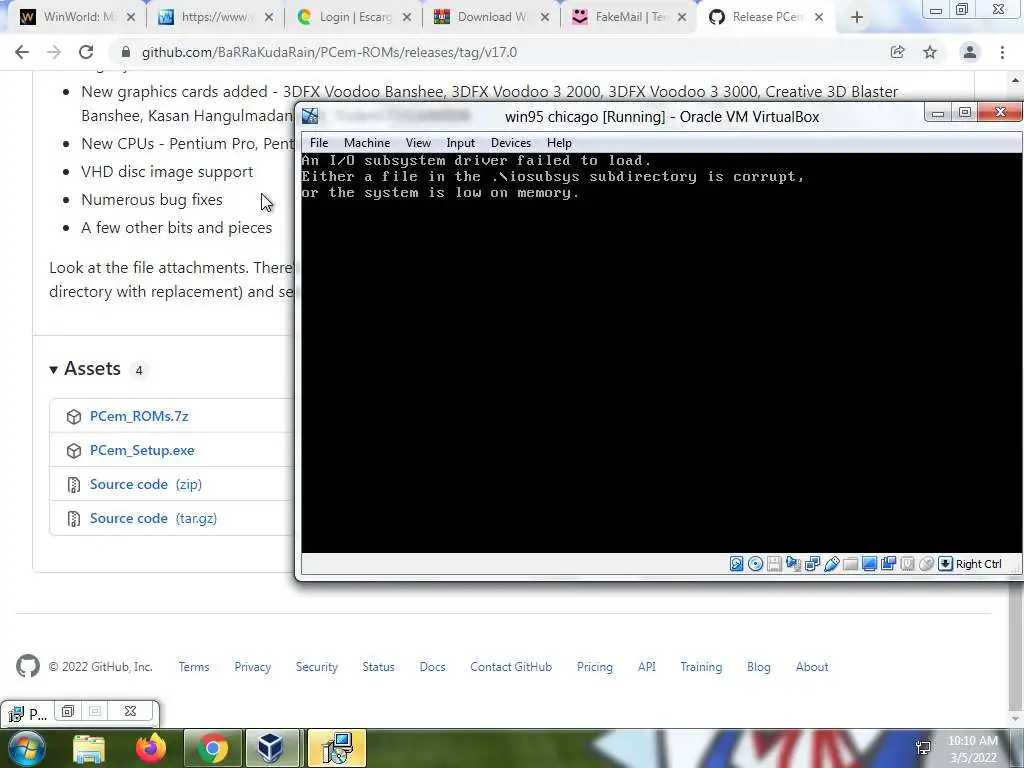The image size is (1024, 768).
Task: Click the Chrome taskbar button
Action: coord(212,748)
